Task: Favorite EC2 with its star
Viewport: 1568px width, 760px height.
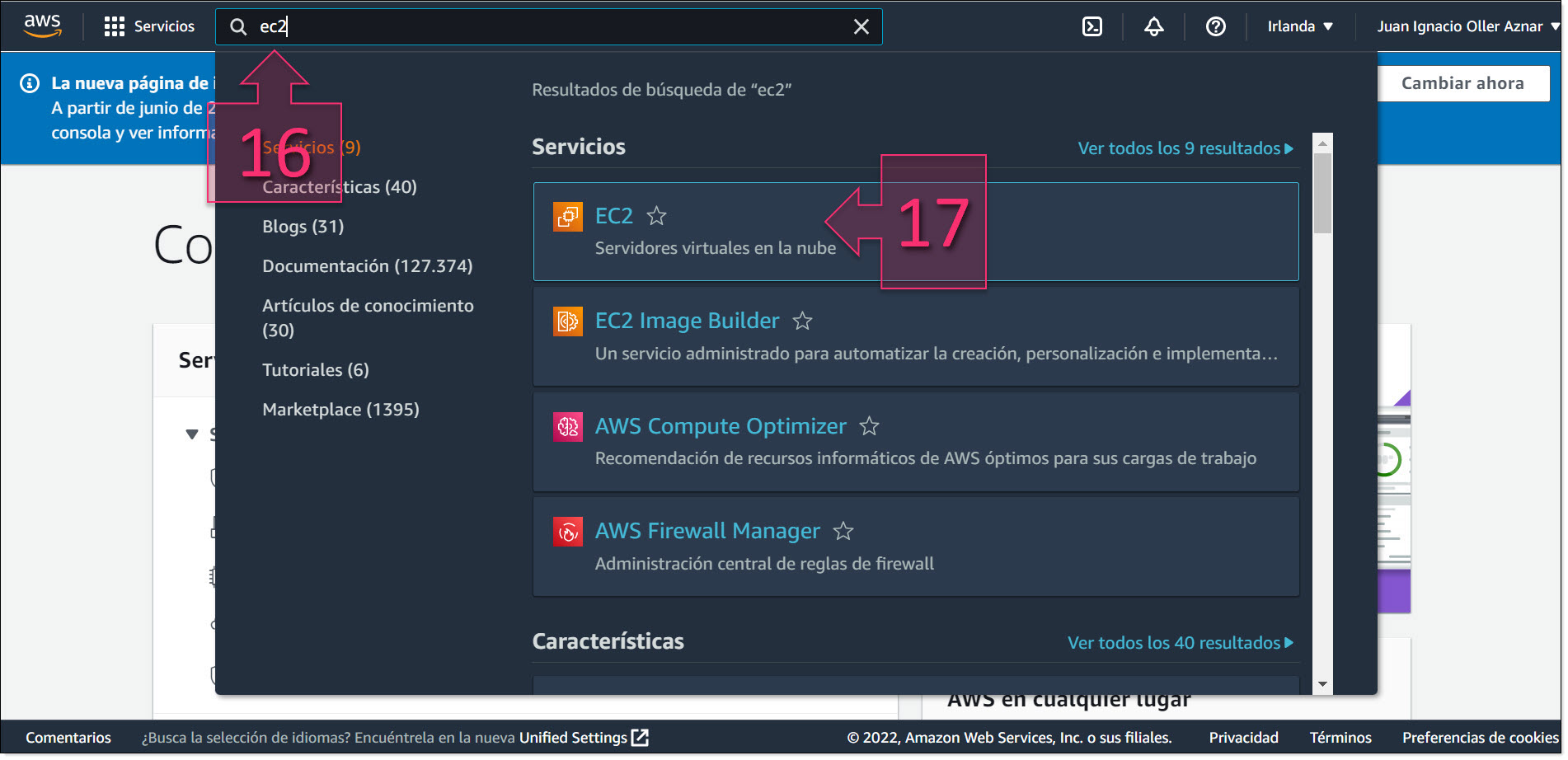Action: pos(657,216)
